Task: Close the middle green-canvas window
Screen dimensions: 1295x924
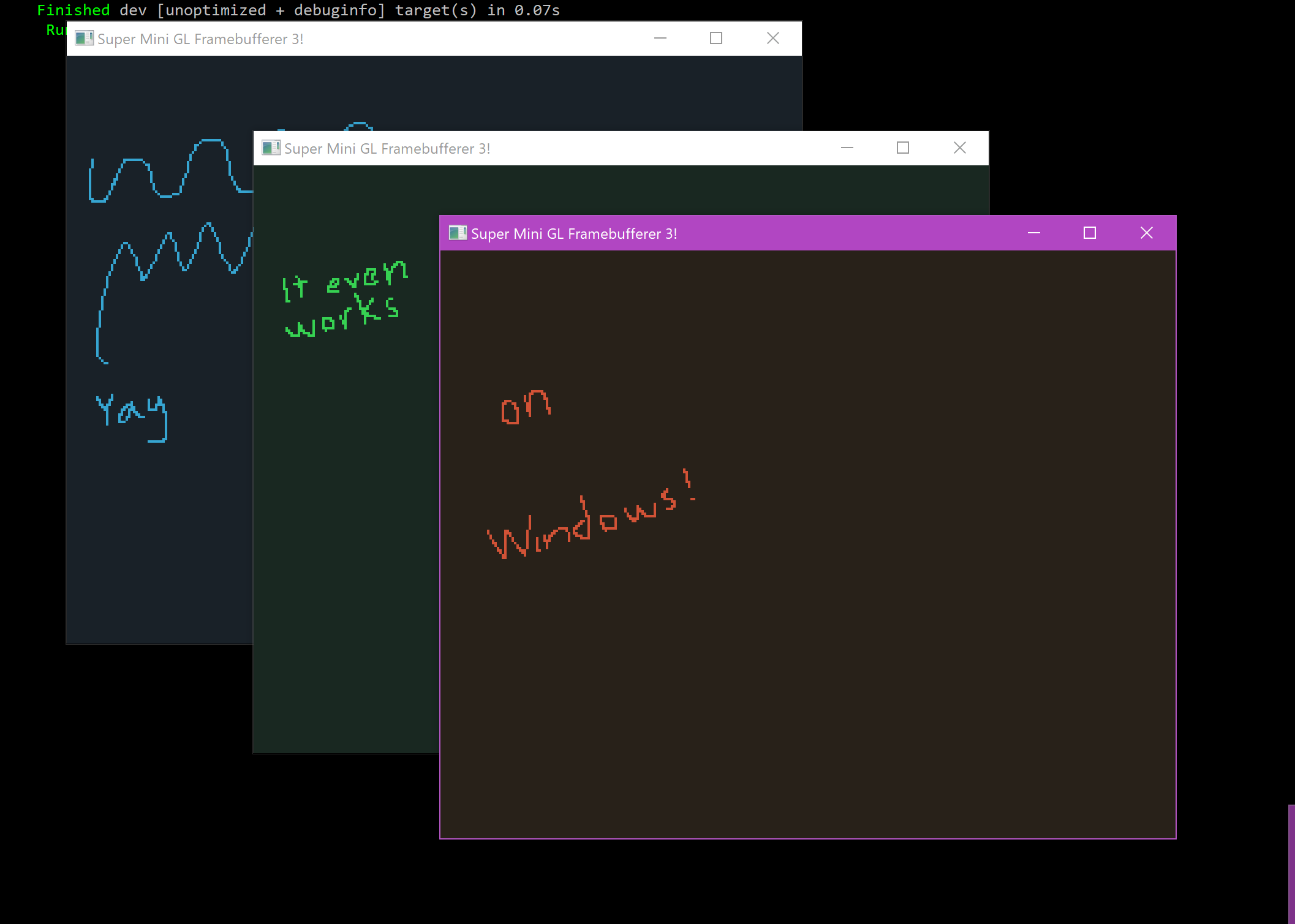Action: pyautogui.click(x=960, y=148)
